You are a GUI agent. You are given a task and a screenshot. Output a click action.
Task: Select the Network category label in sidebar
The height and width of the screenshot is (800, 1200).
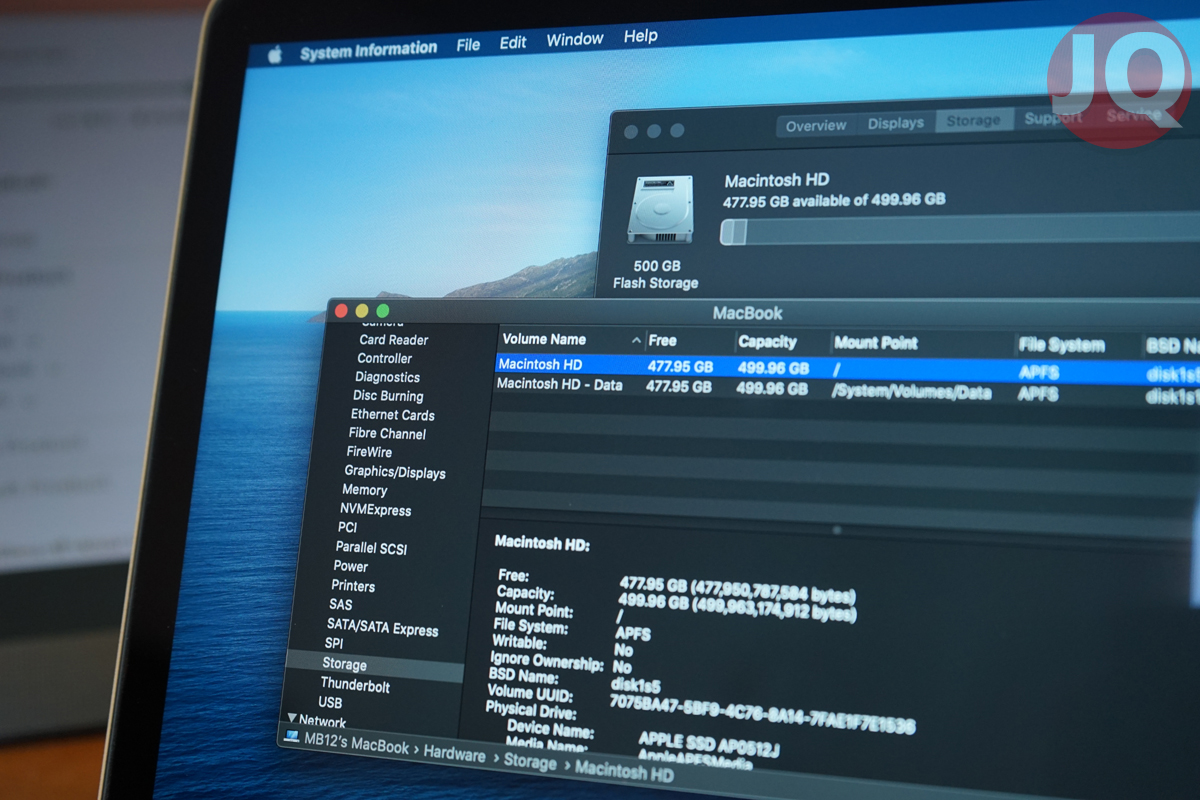323,722
